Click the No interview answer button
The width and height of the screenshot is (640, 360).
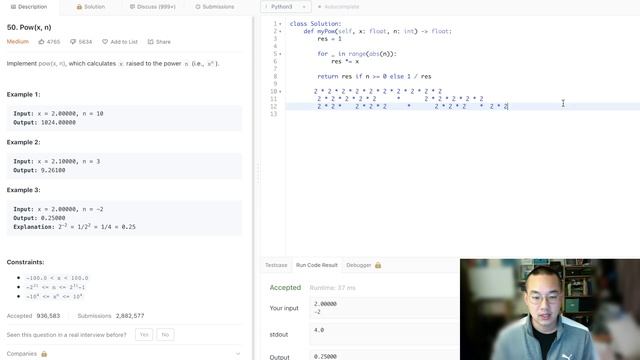pyautogui.click(x=165, y=335)
